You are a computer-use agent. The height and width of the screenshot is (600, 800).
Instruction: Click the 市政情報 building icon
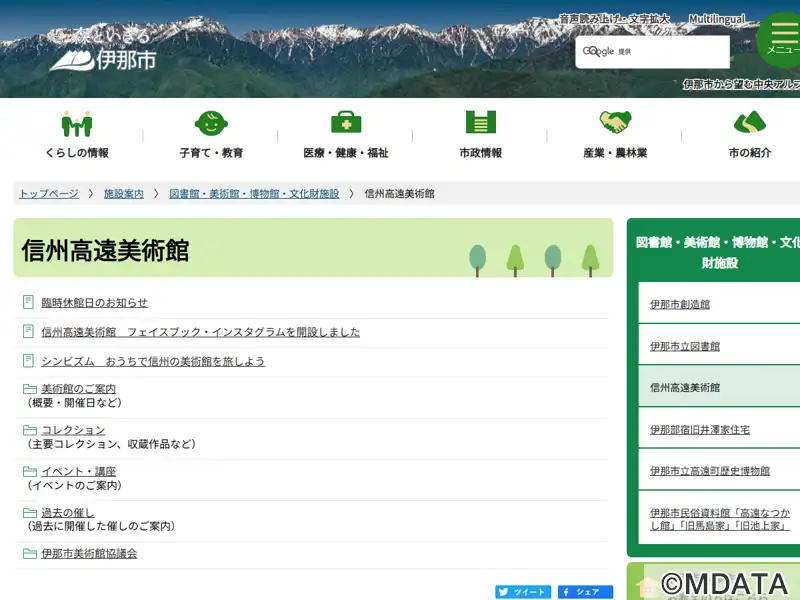pyautogui.click(x=480, y=122)
